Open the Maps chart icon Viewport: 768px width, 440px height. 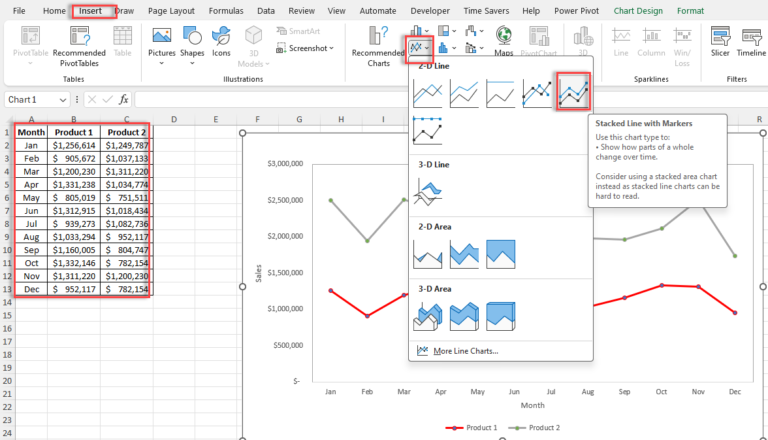coord(504,42)
